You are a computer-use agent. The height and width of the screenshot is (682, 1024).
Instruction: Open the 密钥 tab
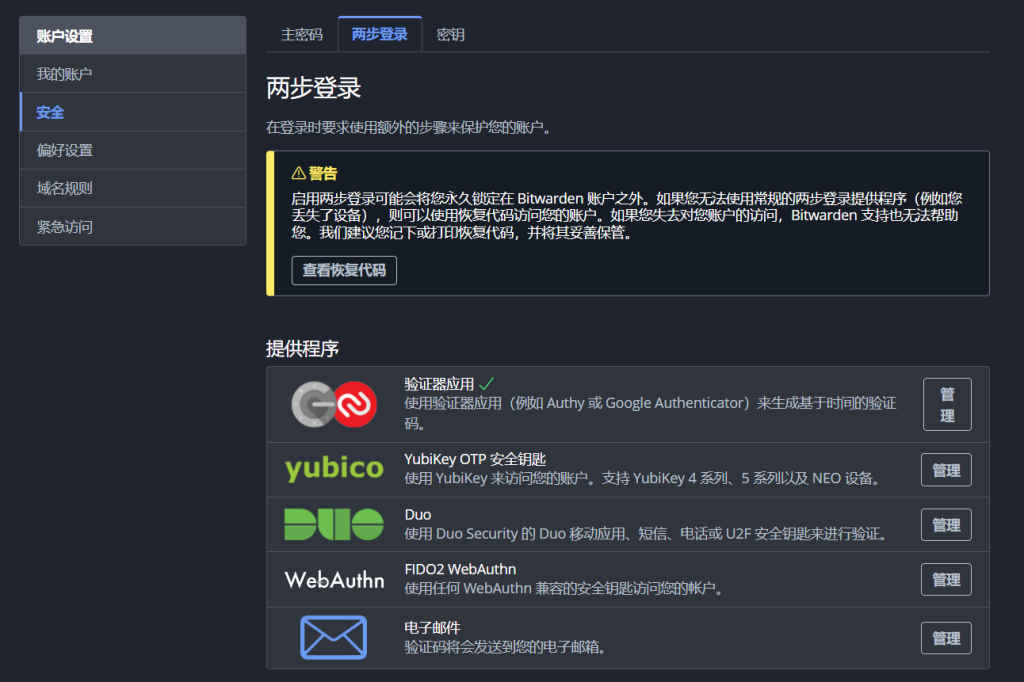449,33
